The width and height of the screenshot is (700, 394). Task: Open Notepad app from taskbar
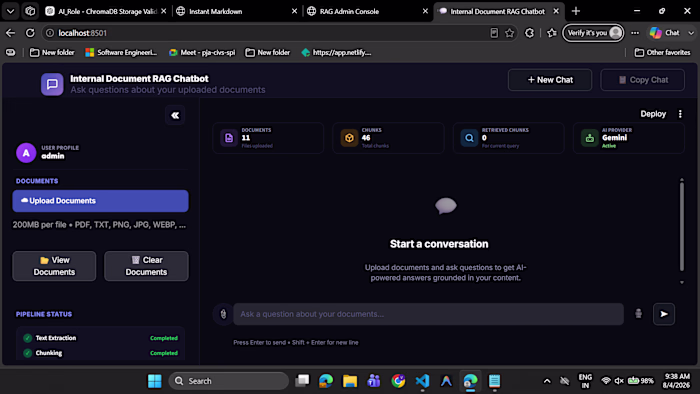click(495, 381)
